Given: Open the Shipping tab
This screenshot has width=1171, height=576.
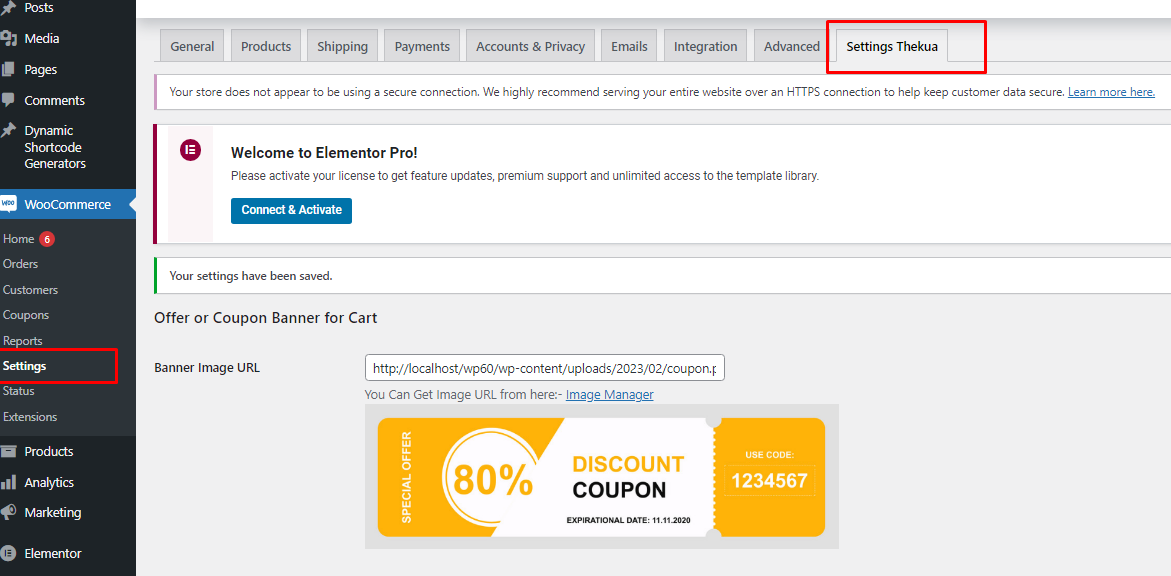Looking at the screenshot, I should [343, 46].
